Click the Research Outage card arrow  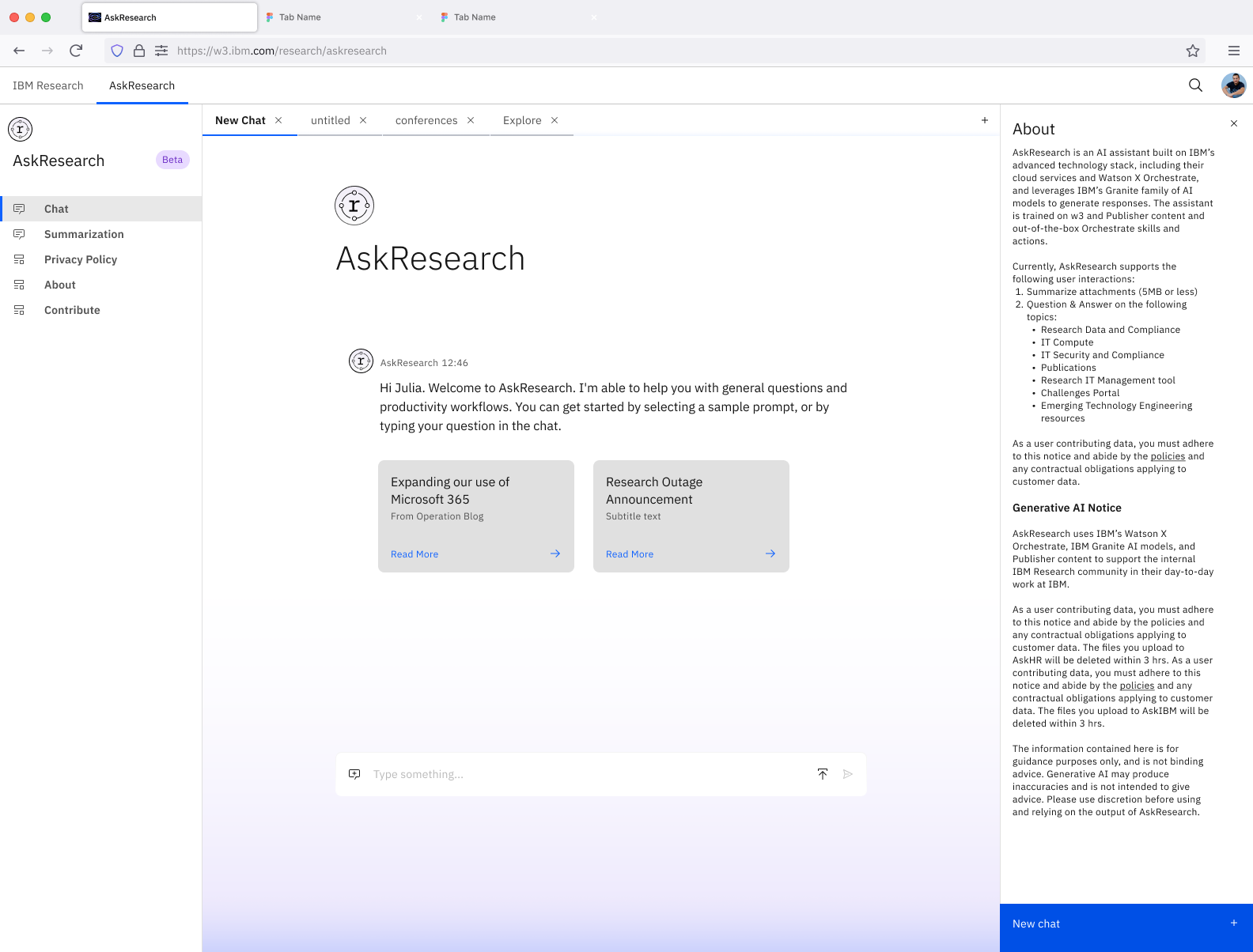(x=770, y=553)
